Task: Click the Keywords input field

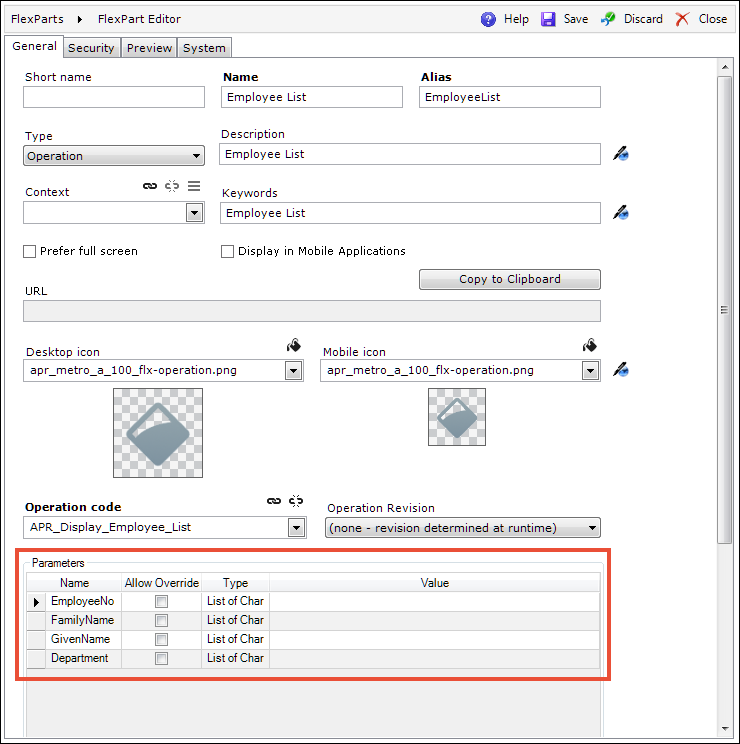Action: pyautogui.click(x=410, y=213)
